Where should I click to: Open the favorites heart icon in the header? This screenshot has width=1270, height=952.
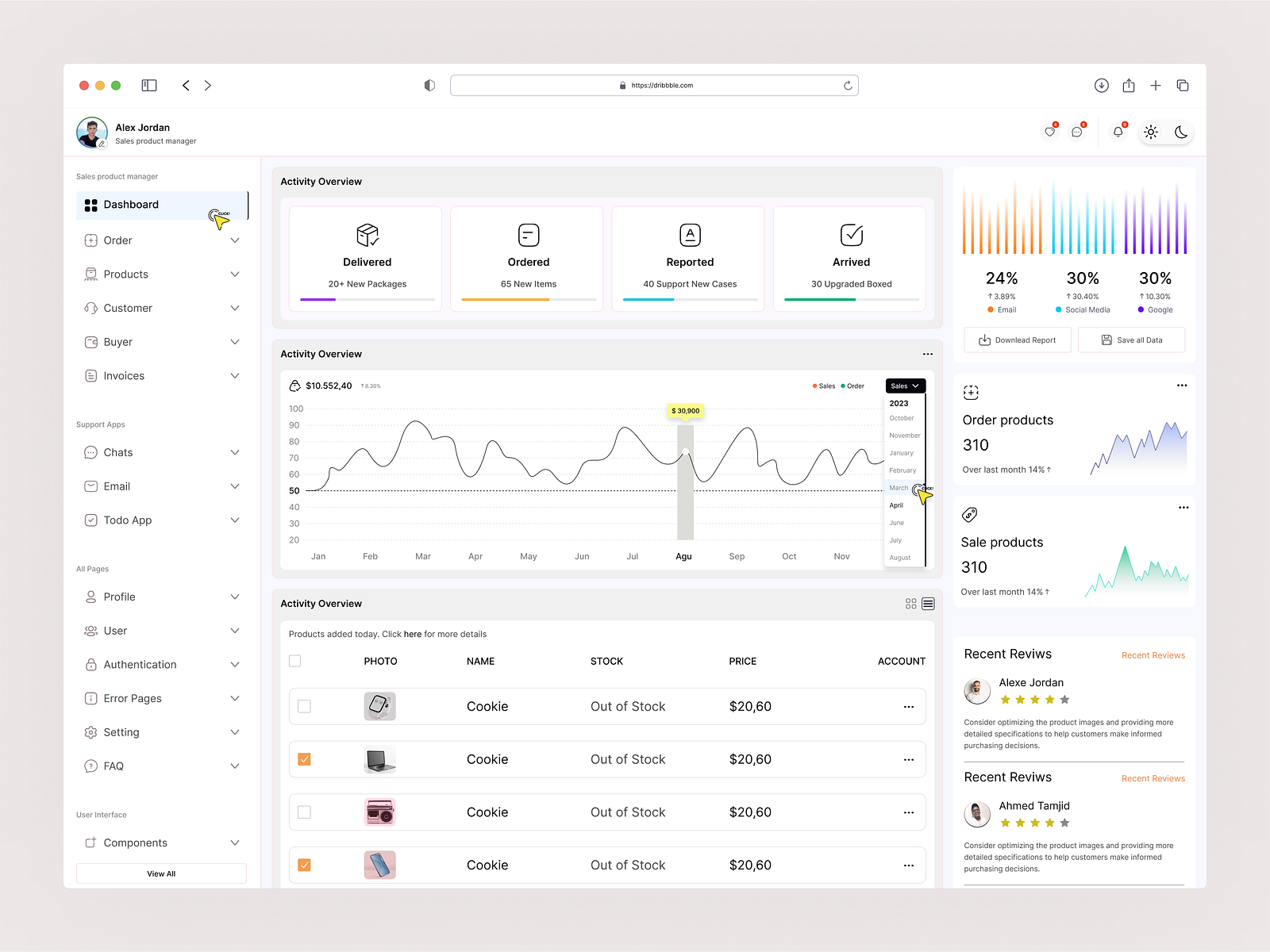pyautogui.click(x=1050, y=132)
